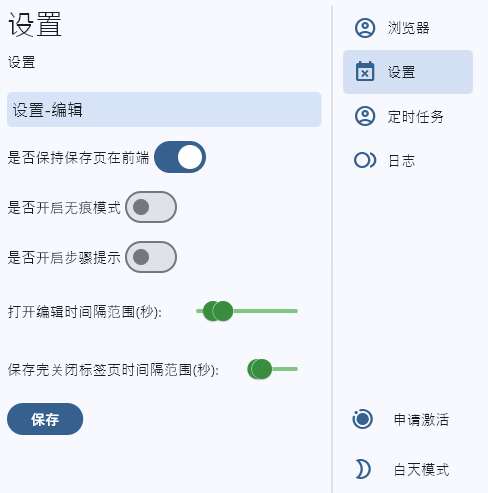Select the 设置 sidebar entry label

click(401, 72)
